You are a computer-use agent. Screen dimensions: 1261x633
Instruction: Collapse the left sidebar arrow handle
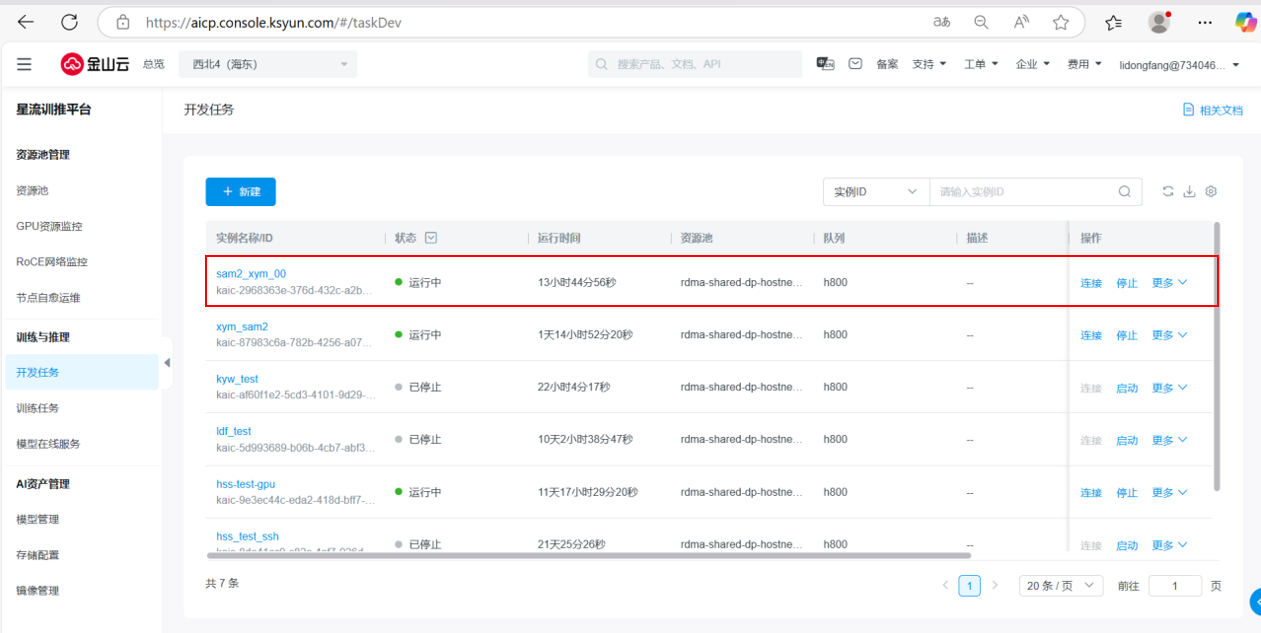(x=167, y=363)
